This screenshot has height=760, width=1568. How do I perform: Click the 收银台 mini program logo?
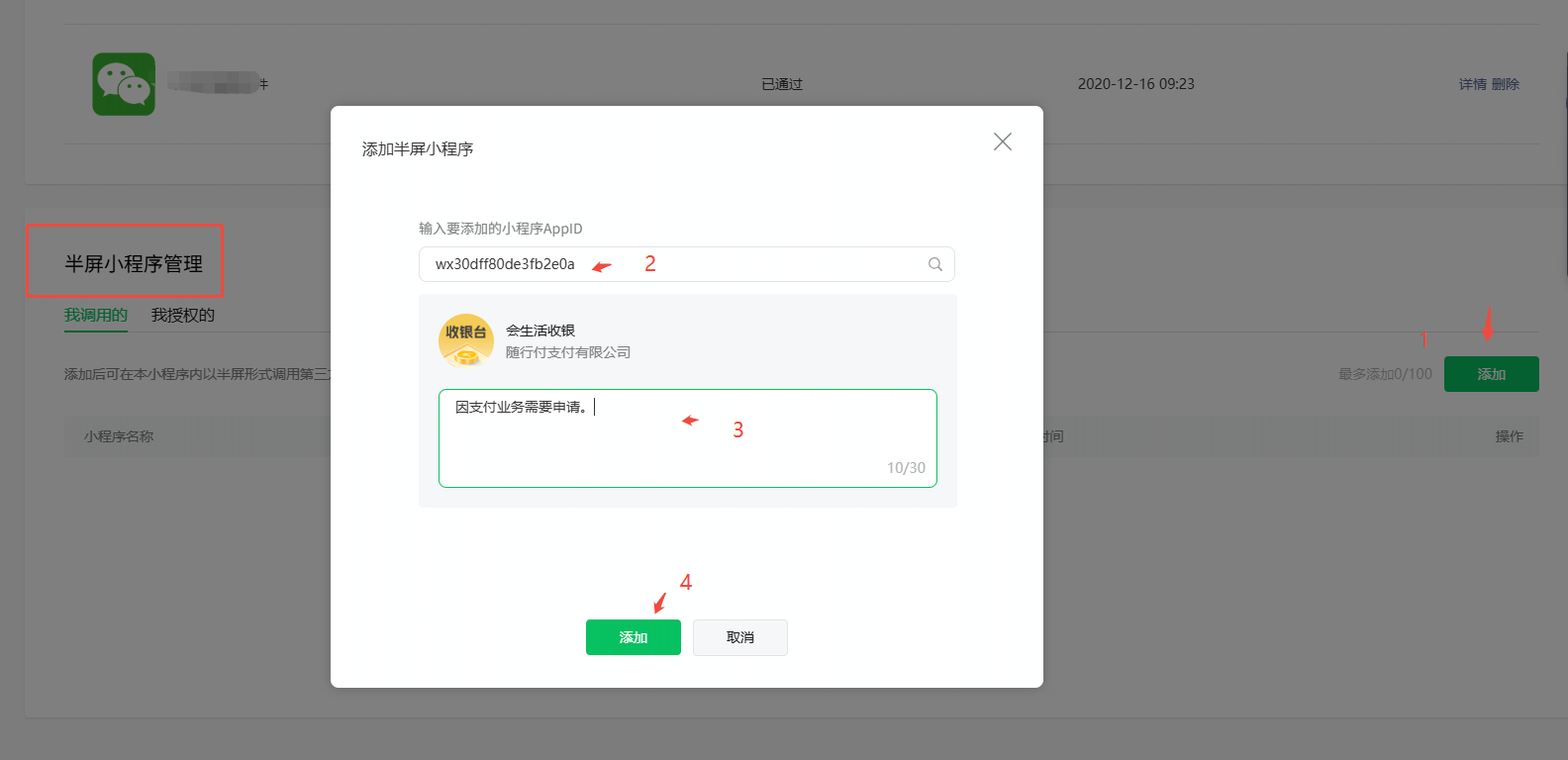(466, 340)
